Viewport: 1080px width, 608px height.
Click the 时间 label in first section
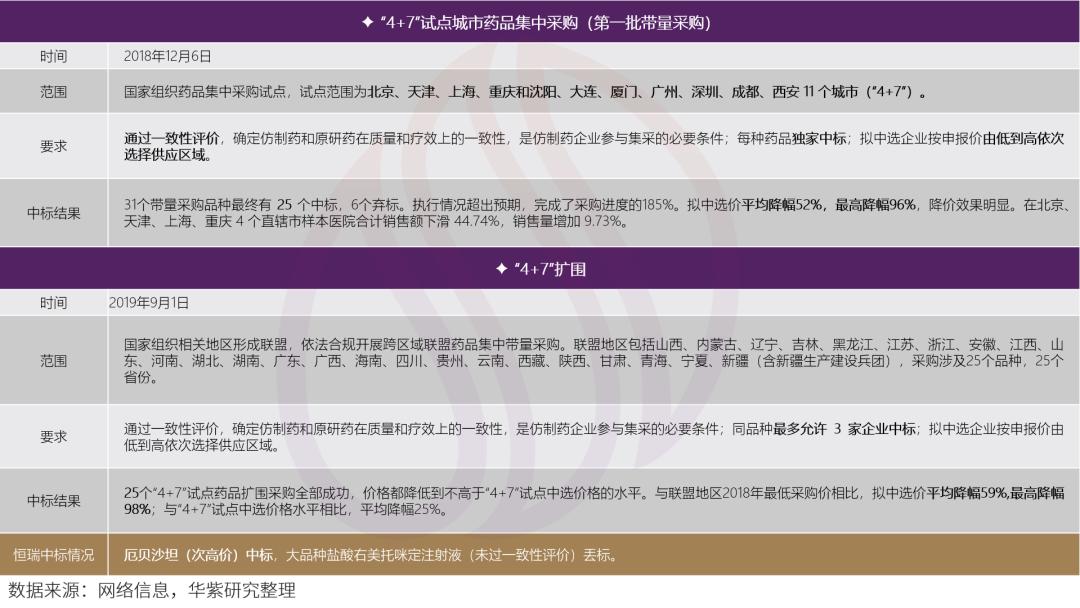(55, 57)
